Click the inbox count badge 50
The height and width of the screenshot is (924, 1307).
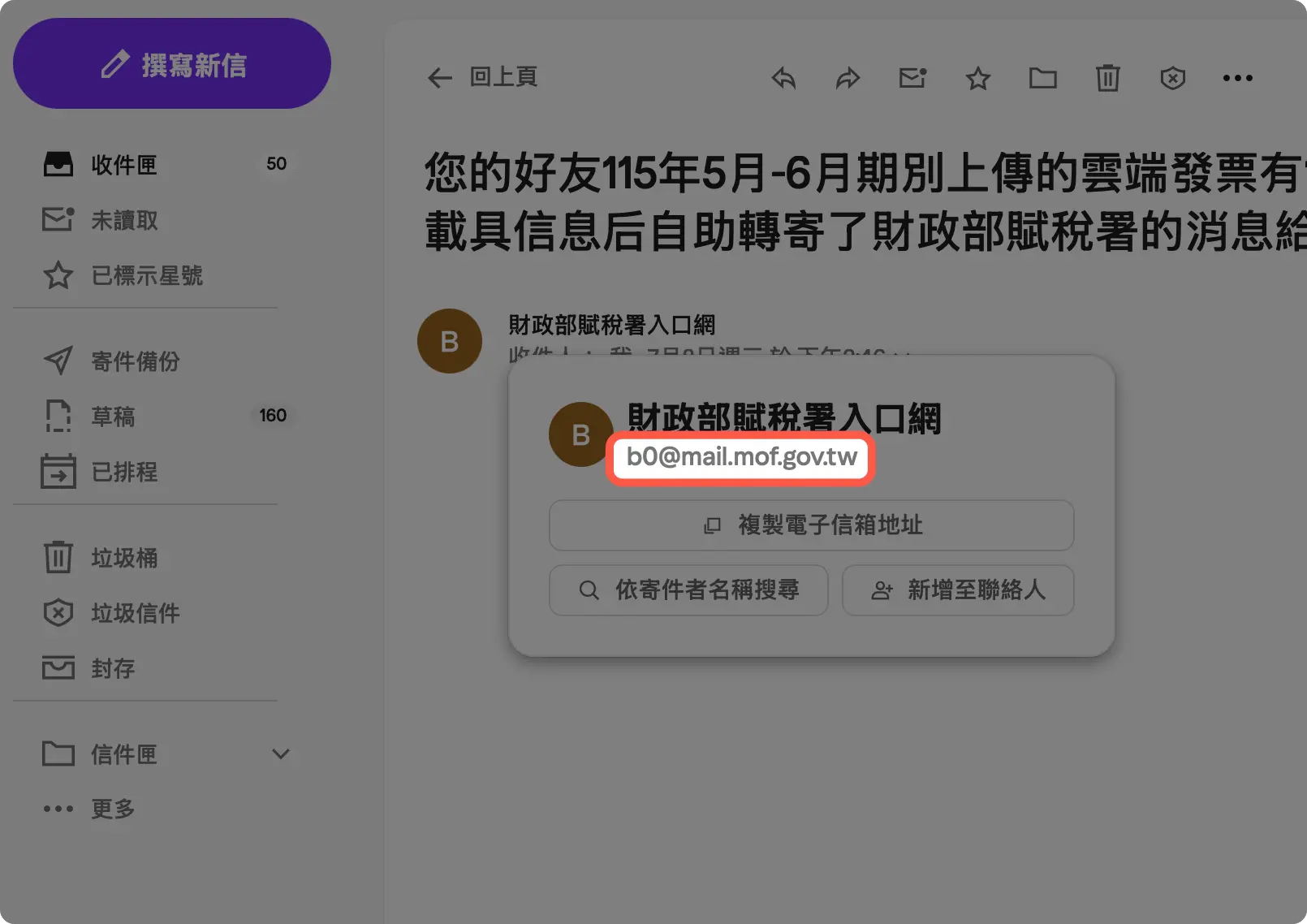(x=277, y=164)
